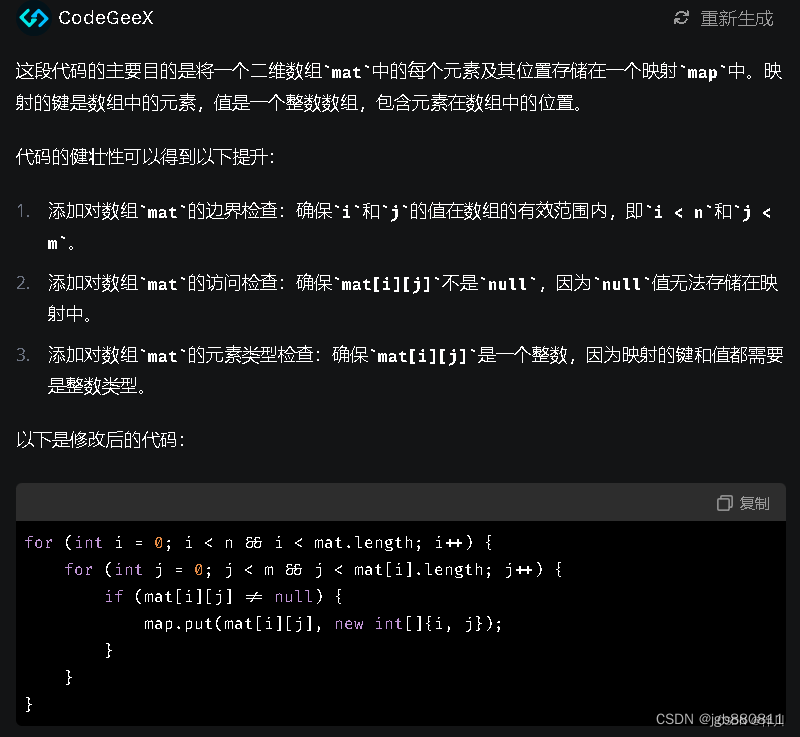The width and height of the screenshot is (800, 737).
Task: Click the CSDN watermark link @jh880811
Action: click(728, 718)
